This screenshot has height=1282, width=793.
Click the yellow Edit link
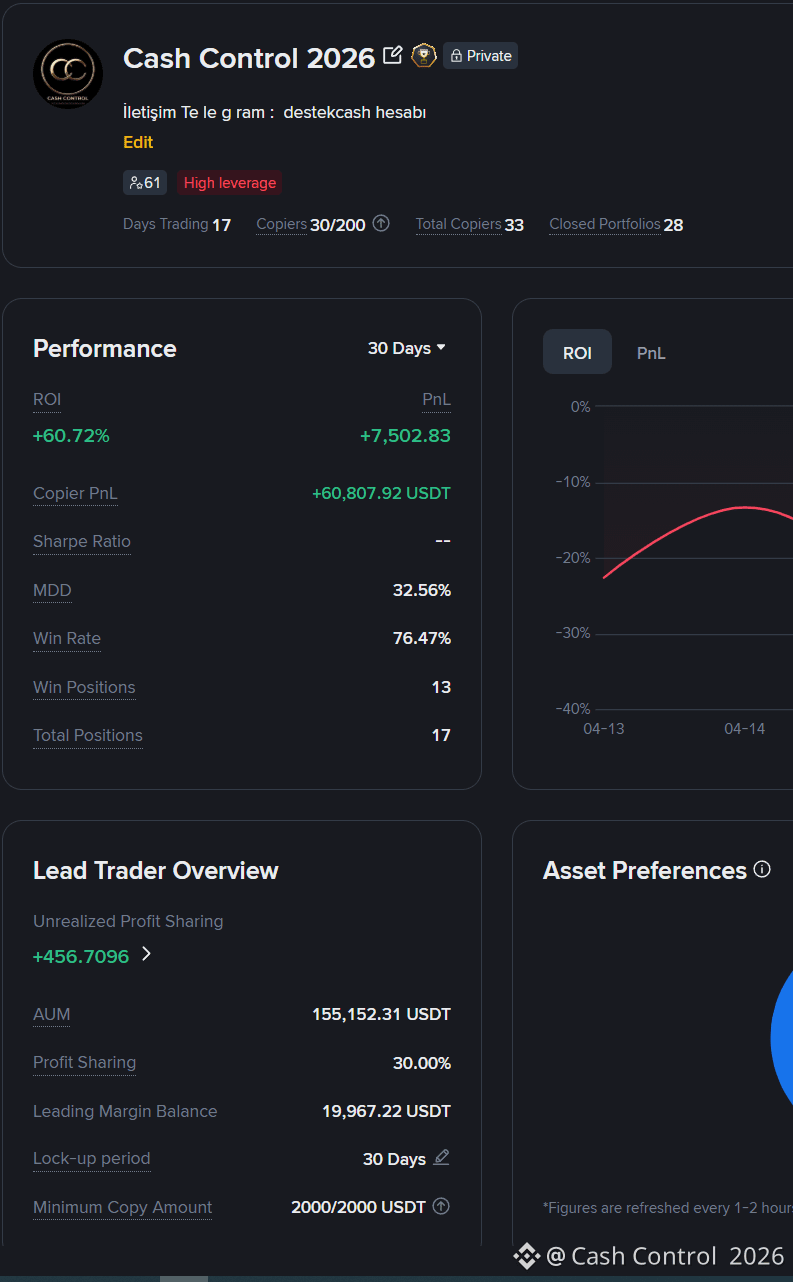pyautogui.click(x=138, y=142)
